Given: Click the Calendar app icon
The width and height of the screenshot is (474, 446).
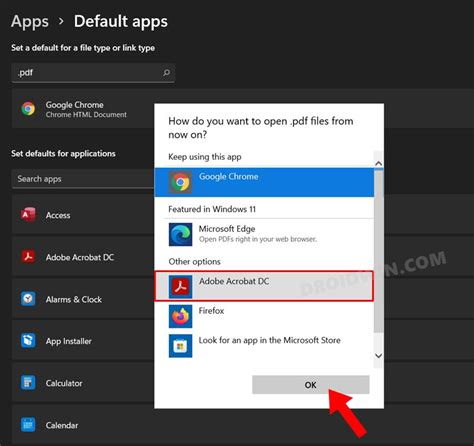Looking at the screenshot, I should click(x=28, y=425).
